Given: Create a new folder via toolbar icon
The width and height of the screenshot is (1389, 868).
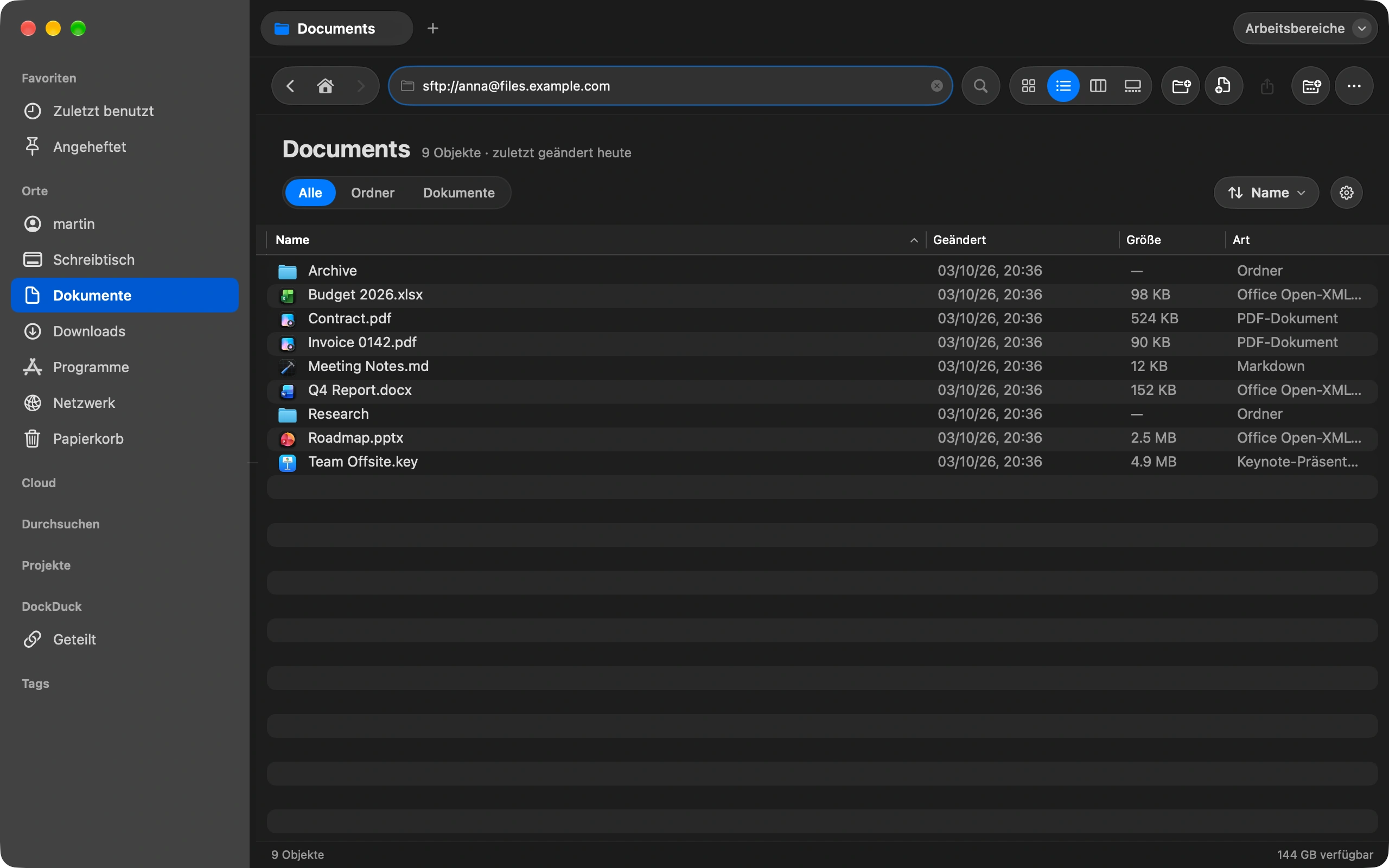Looking at the screenshot, I should click(x=1181, y=86).
